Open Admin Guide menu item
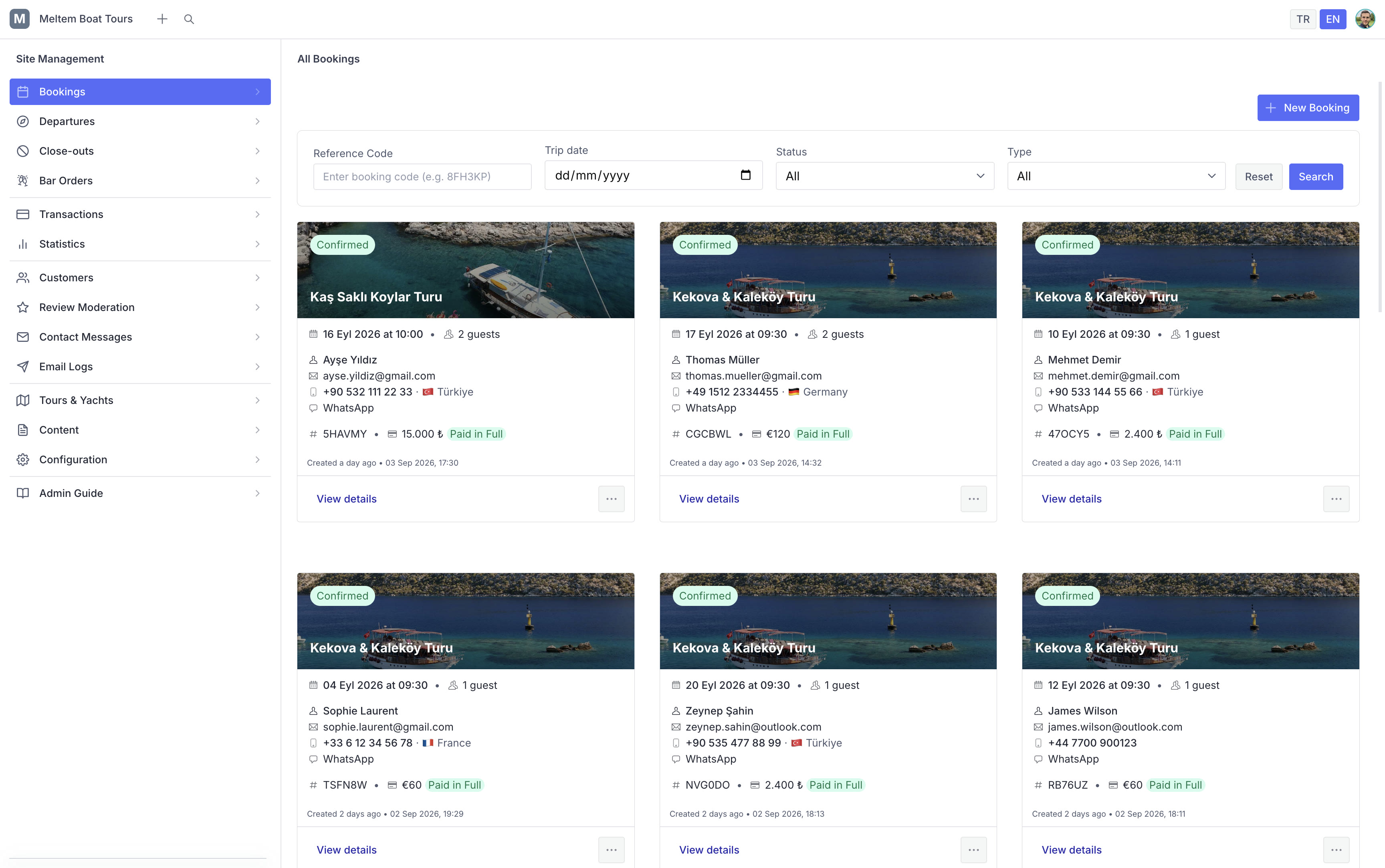 (x=140, y=493)
